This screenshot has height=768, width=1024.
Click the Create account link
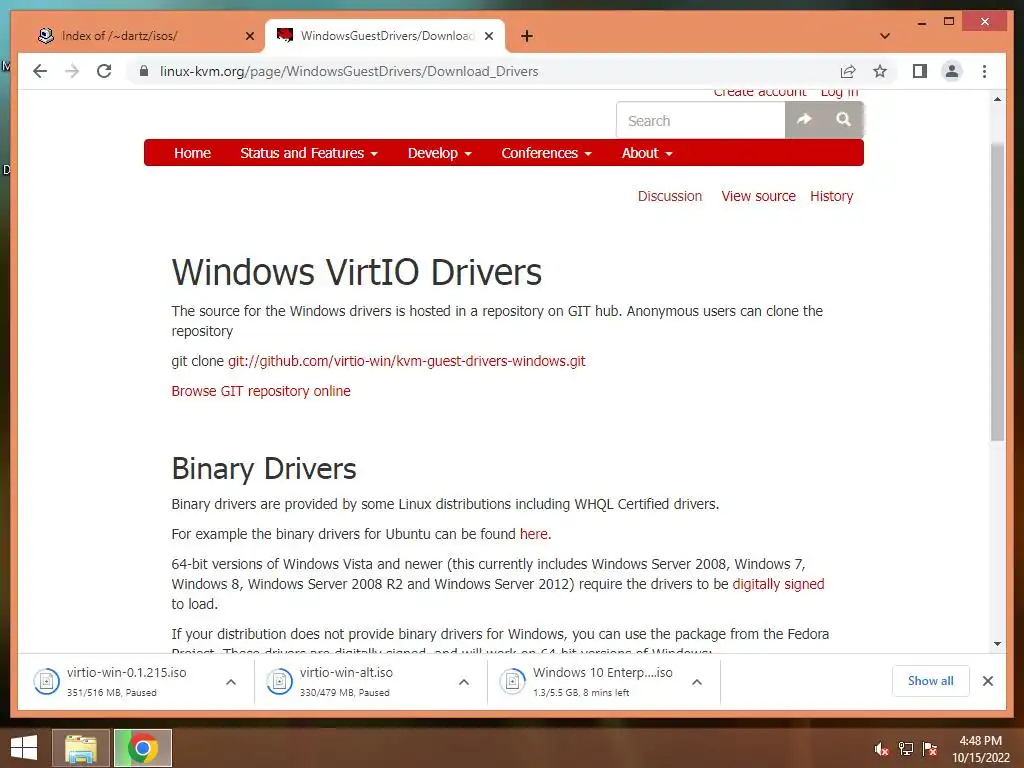click(x=760, y=93)
